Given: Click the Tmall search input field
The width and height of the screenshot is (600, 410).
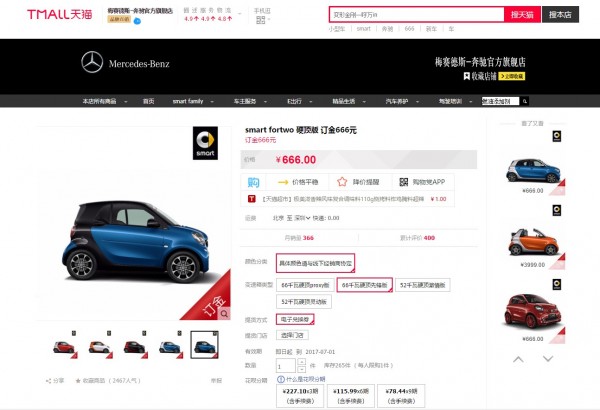Looking at the screenshot, I should (x=417, y=14).
